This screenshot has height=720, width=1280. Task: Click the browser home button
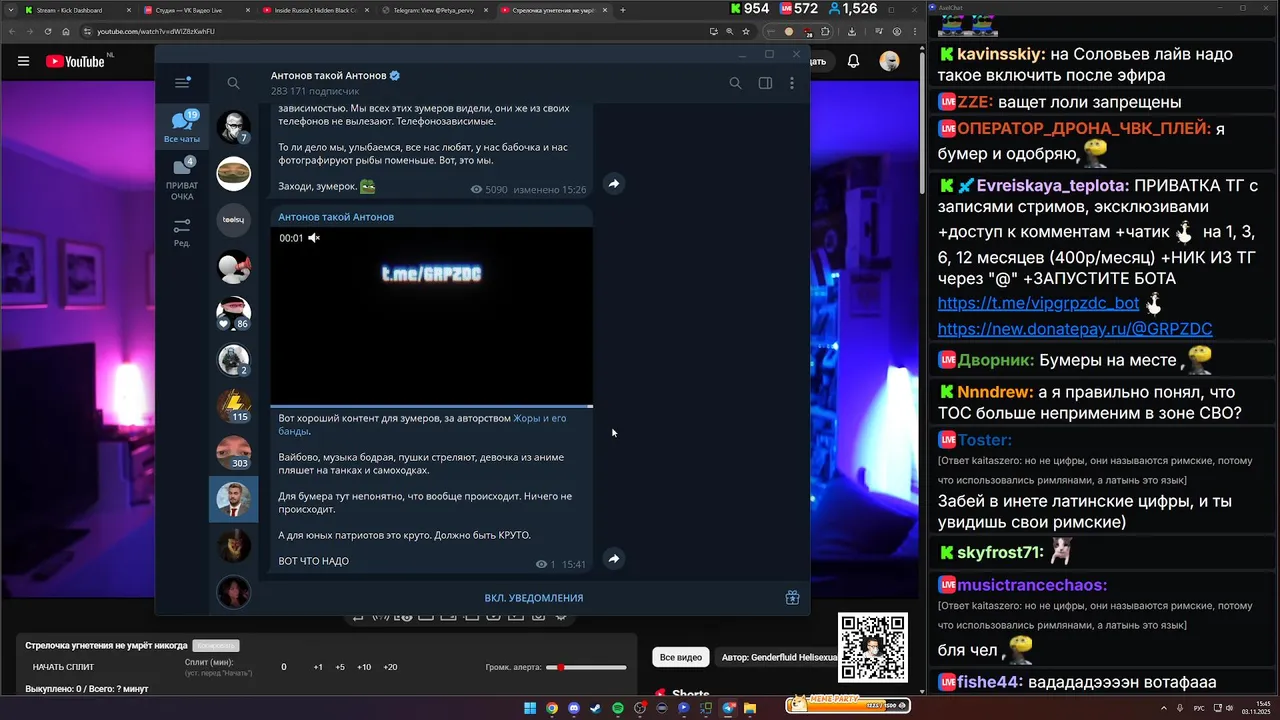66,31
